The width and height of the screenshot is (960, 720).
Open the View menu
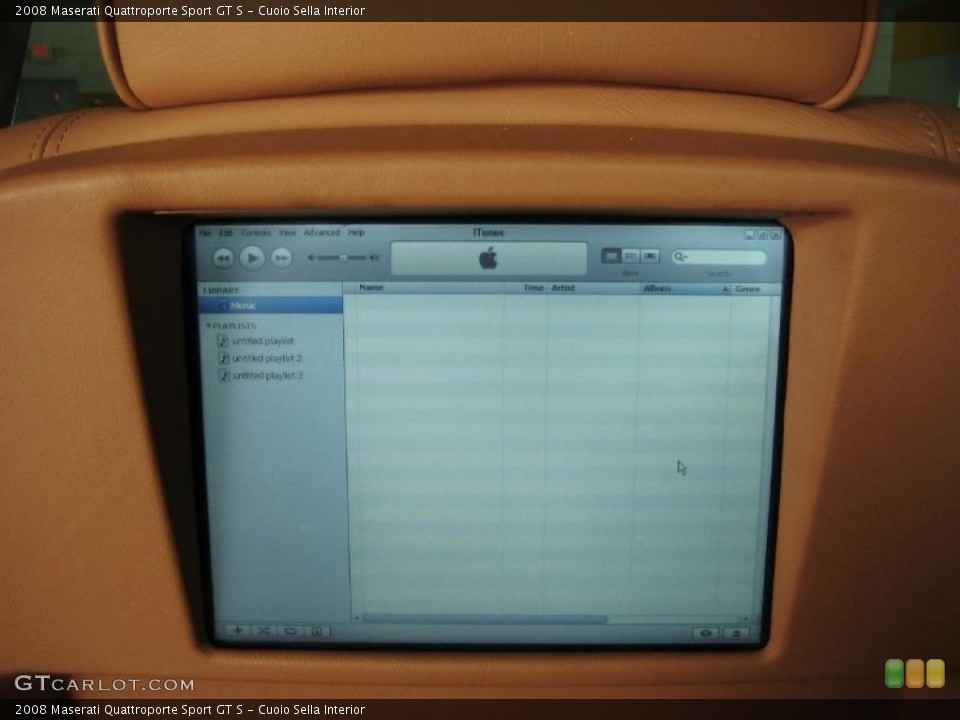(287, 233)
